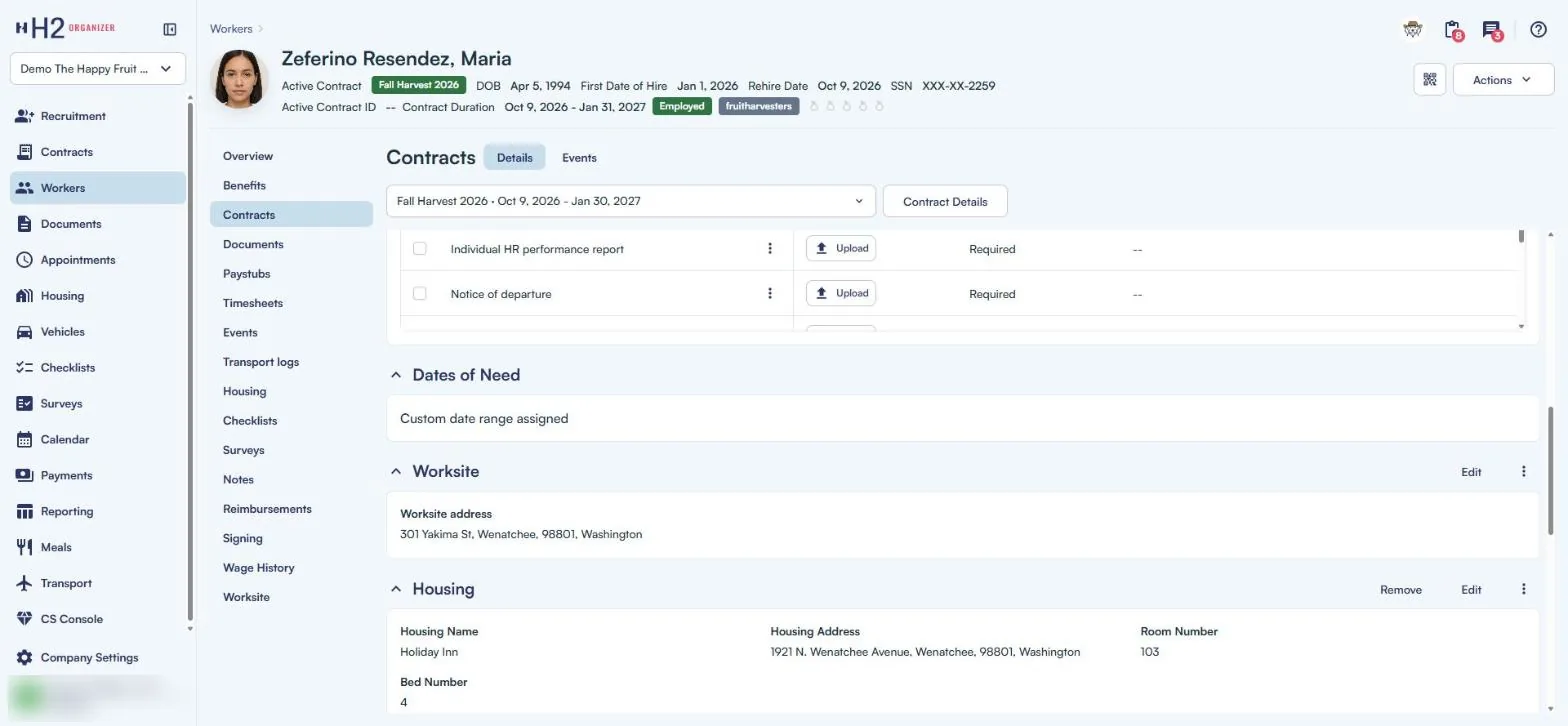1568x726 pixels.
Task: Open the Contracts sidebar icon
Action: tap(25, 152)
